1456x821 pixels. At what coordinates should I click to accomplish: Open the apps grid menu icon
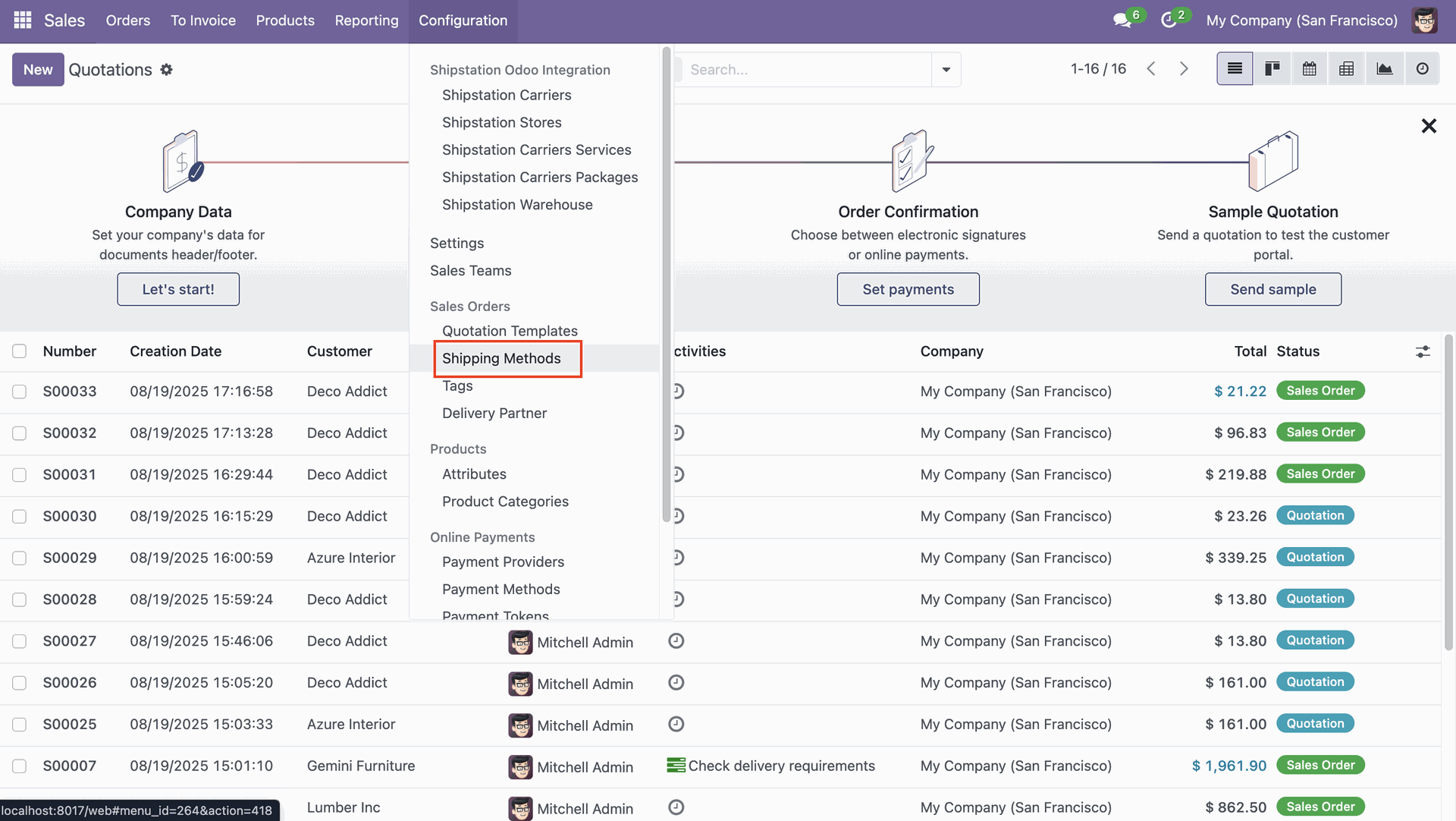coord(23,20)
